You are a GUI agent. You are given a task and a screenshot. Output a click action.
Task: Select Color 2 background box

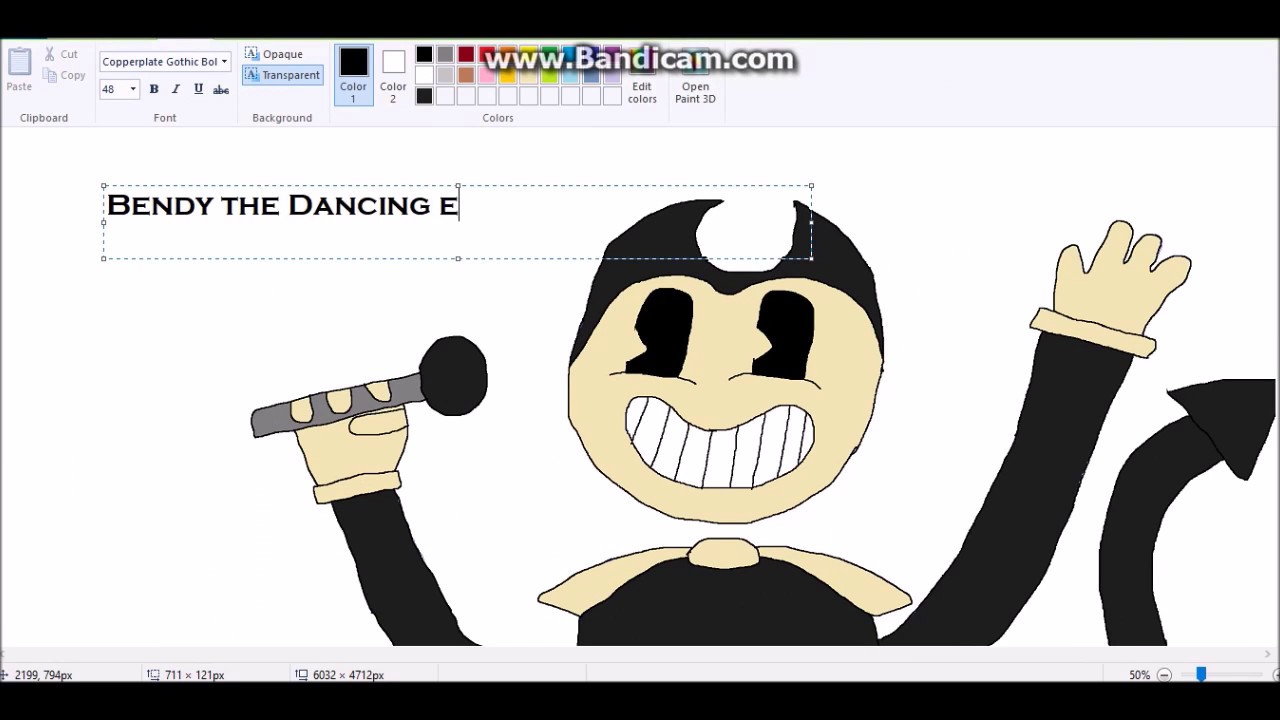pyautogui.click(x=393, y=75)
